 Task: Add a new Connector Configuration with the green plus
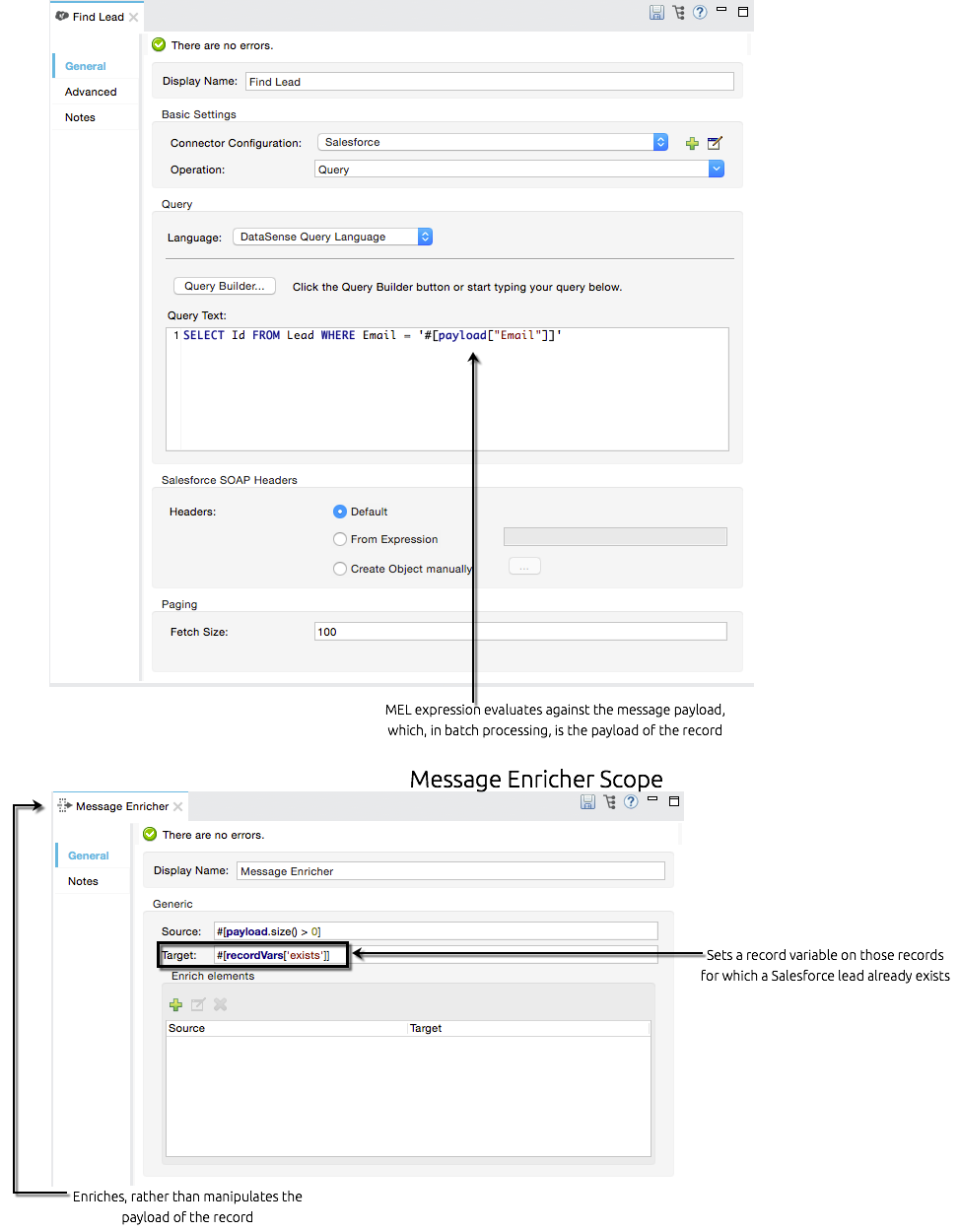(x=692, y=142)
